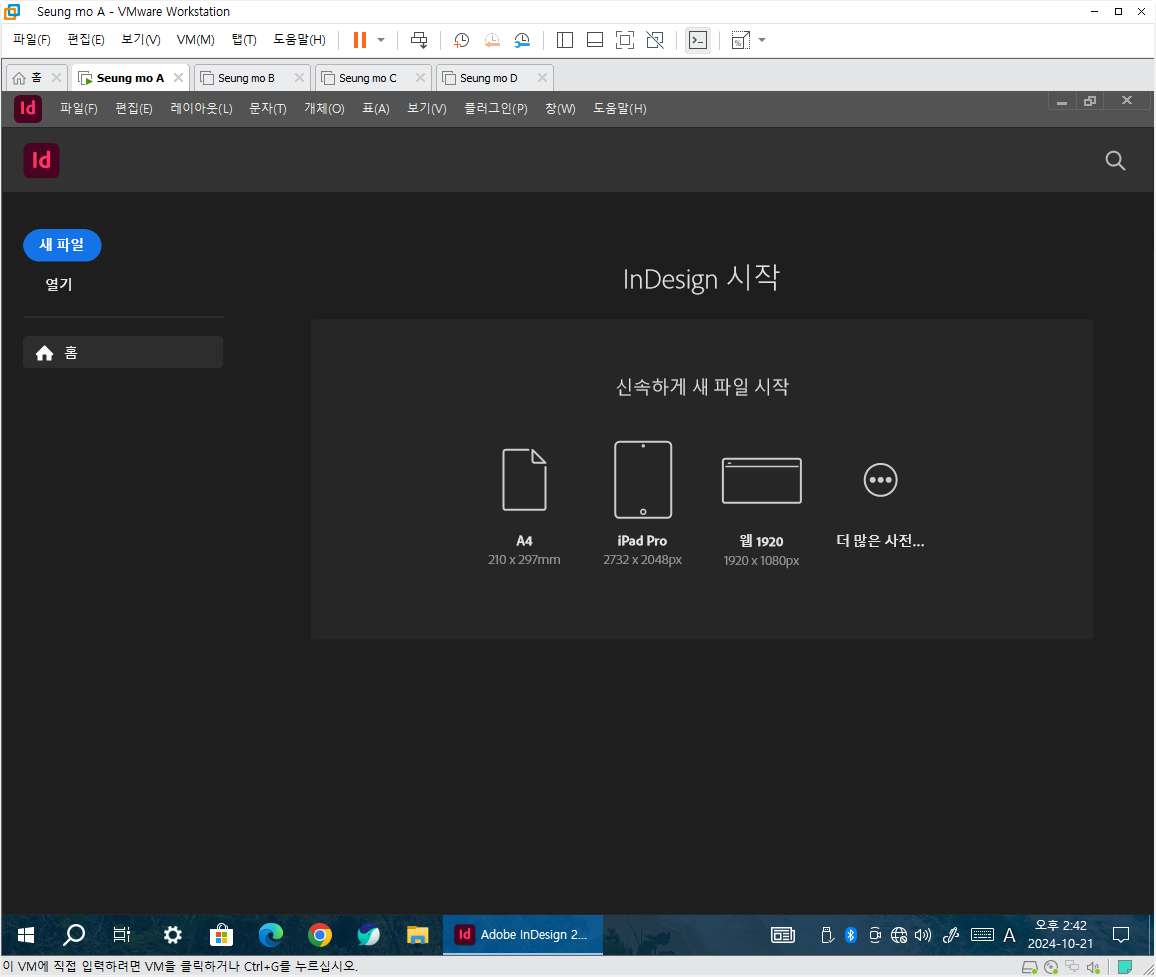1156x977 pixels.
Task: Select the 홈 item in sidebar
Action: point(123,352)
